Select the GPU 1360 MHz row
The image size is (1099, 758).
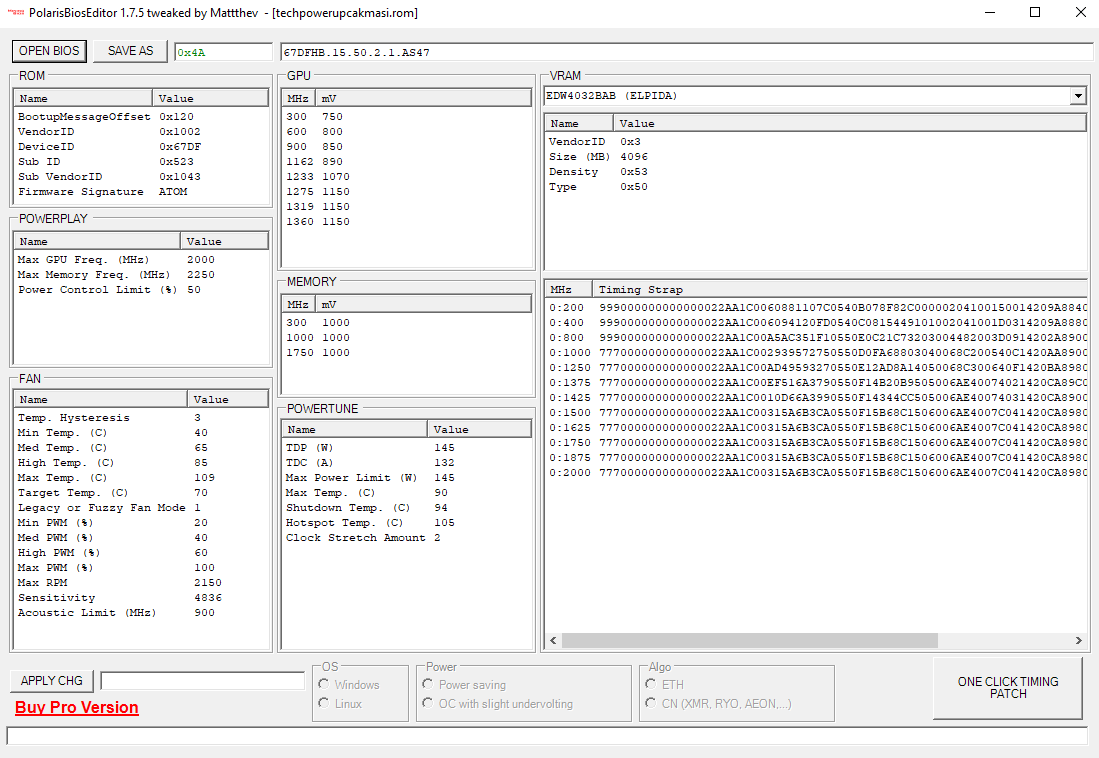407,222
